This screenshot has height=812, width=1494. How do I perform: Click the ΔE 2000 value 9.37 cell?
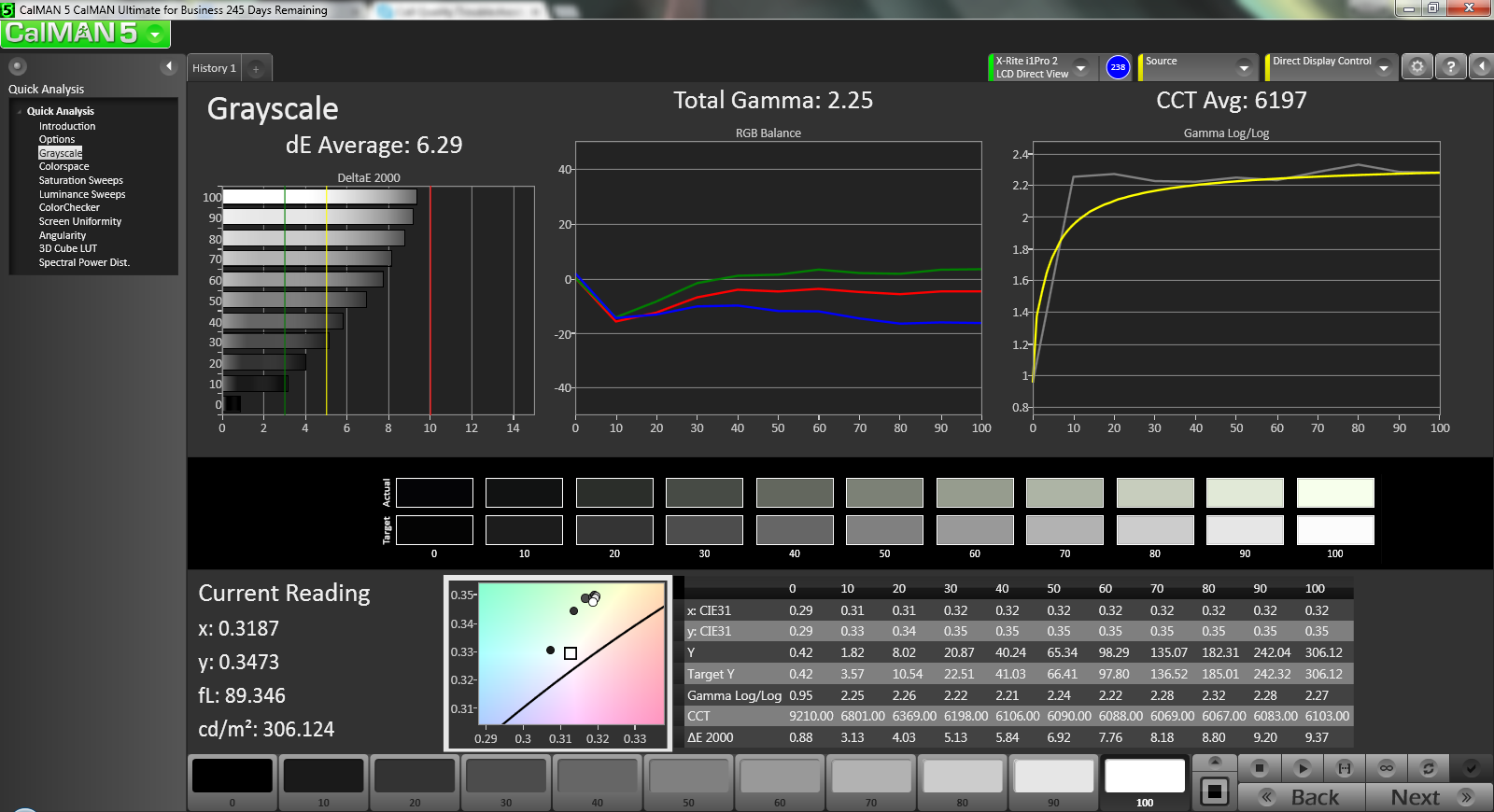1317,737
